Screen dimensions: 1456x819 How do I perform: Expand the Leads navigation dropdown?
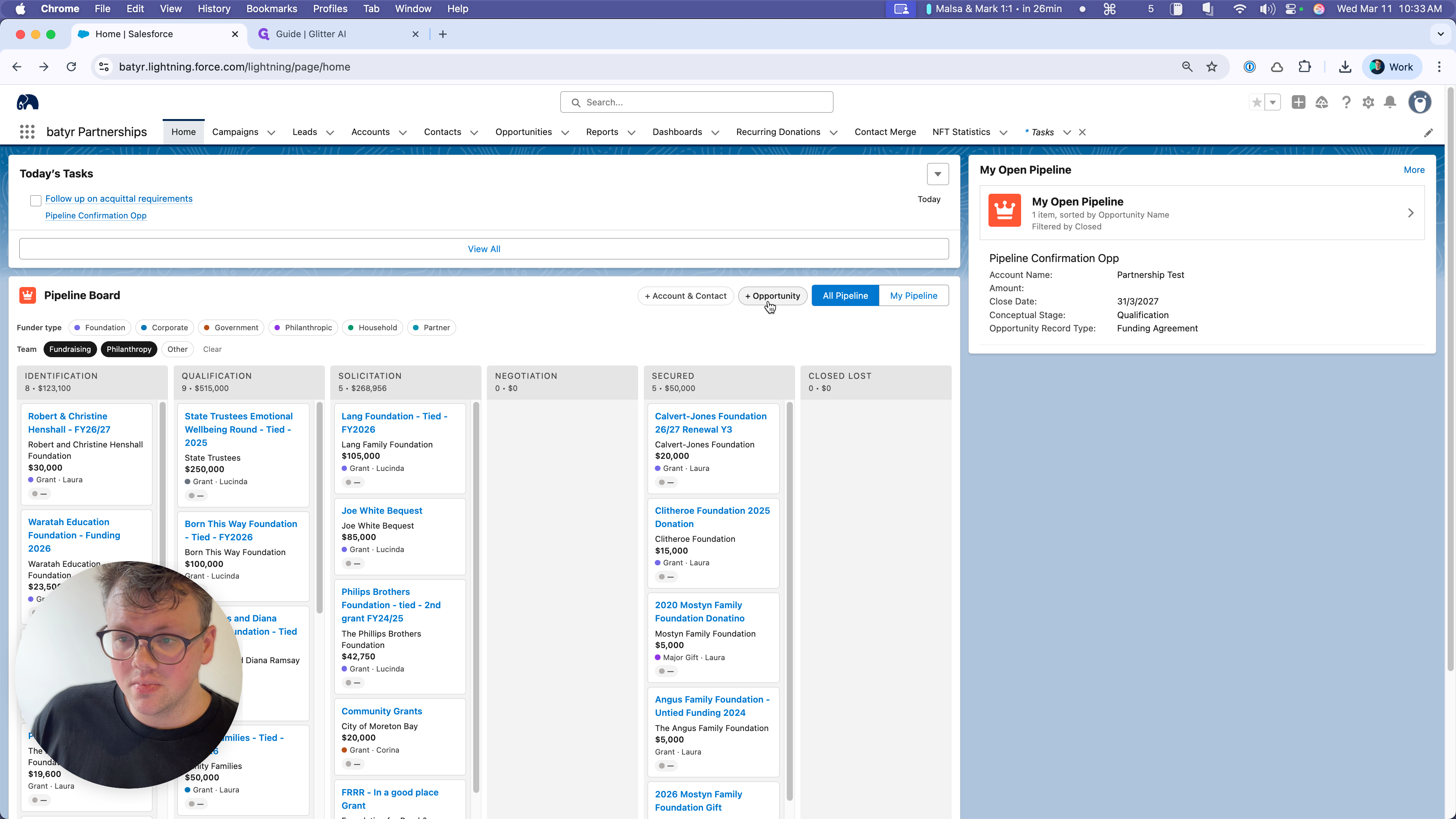(330, 133)
